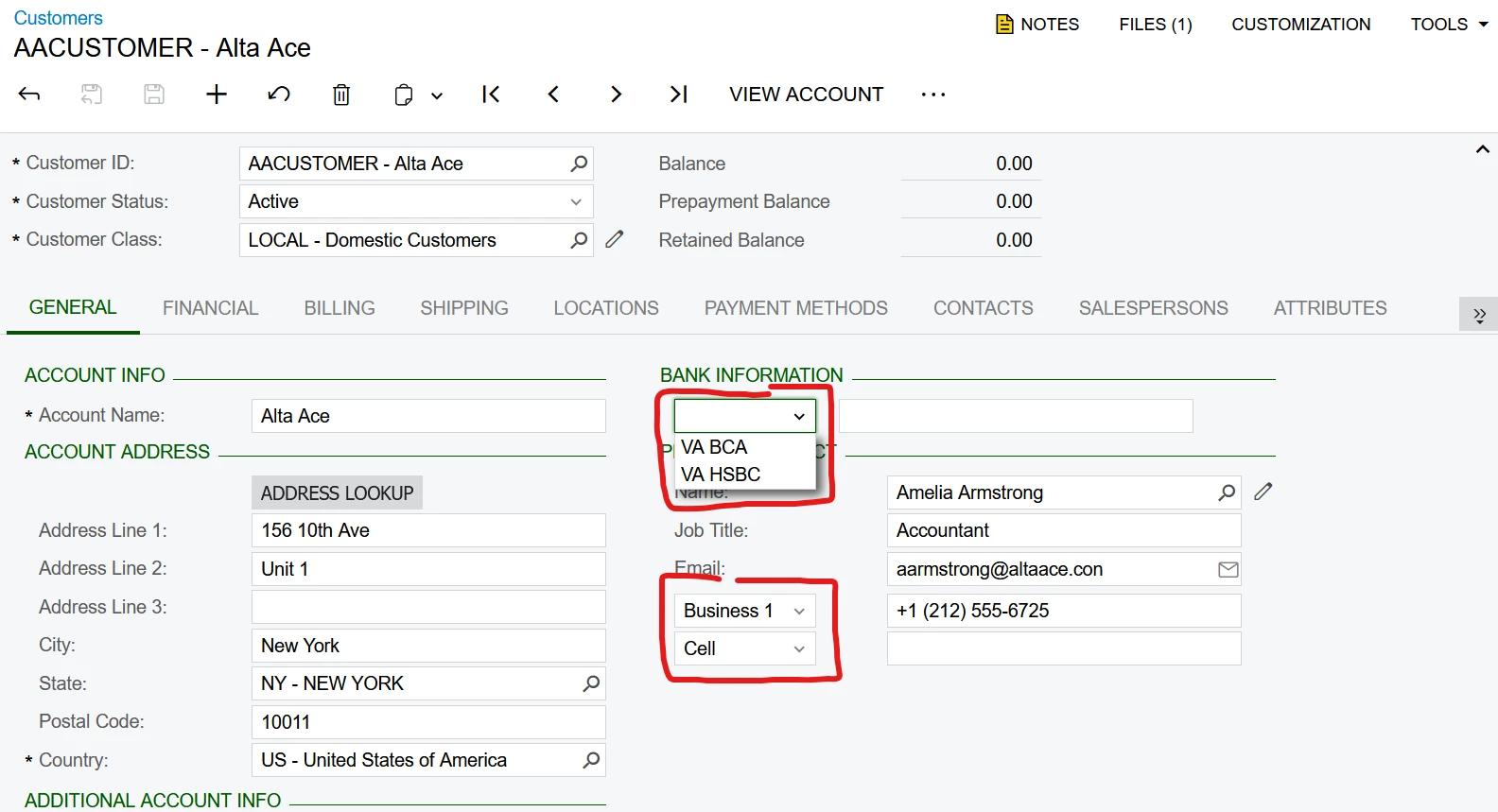The height and width of the screenshot is (812, 1498).
Task: Open the TOOLS dropdown menu
Action: pyautogui.click(x=1449, y=25)
